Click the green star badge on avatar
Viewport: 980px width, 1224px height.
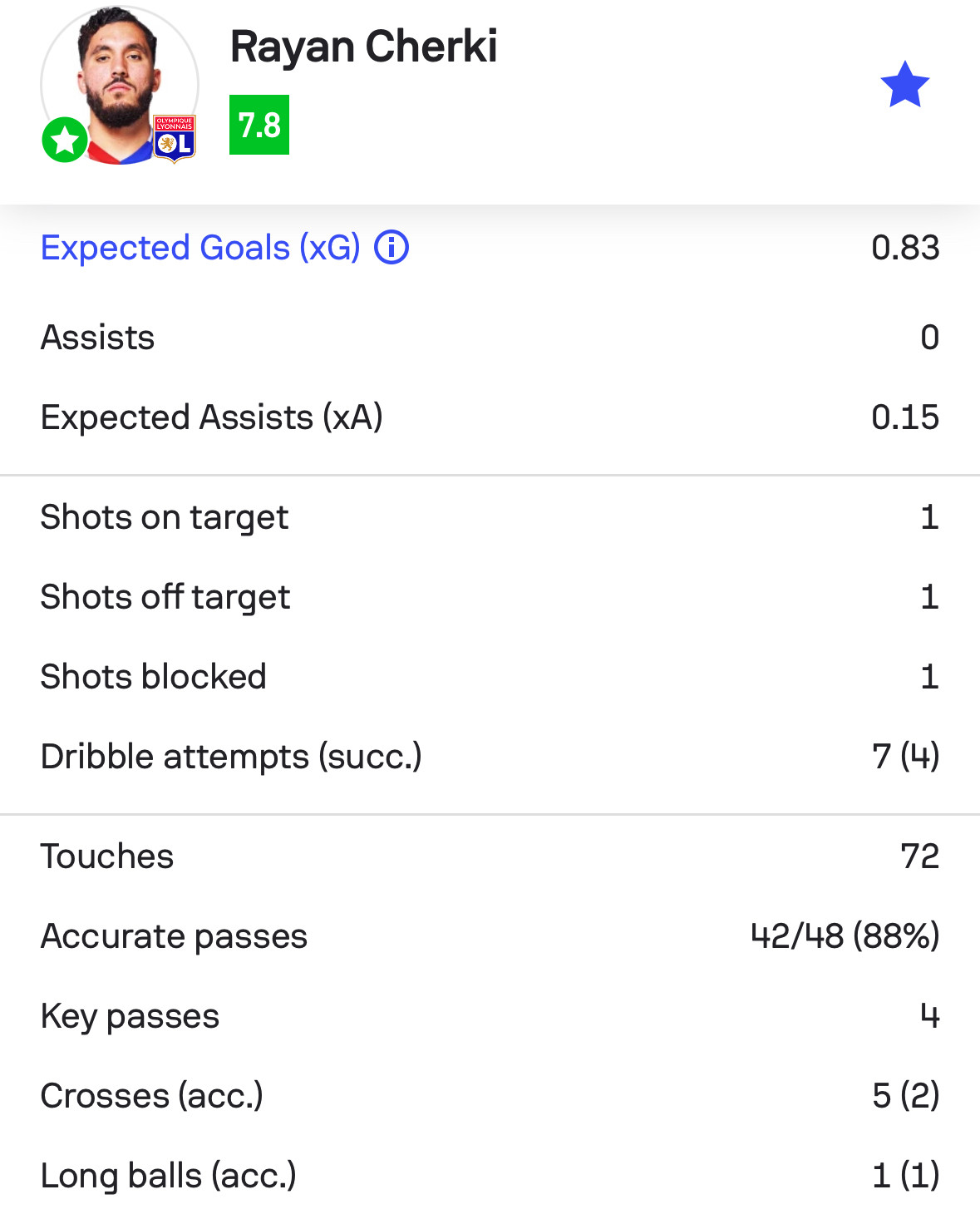(65, 140)
